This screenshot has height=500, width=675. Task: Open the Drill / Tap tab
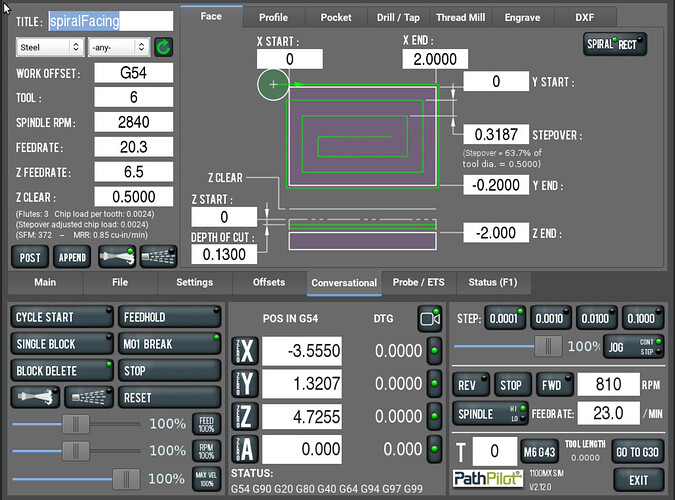click(398, 17)
